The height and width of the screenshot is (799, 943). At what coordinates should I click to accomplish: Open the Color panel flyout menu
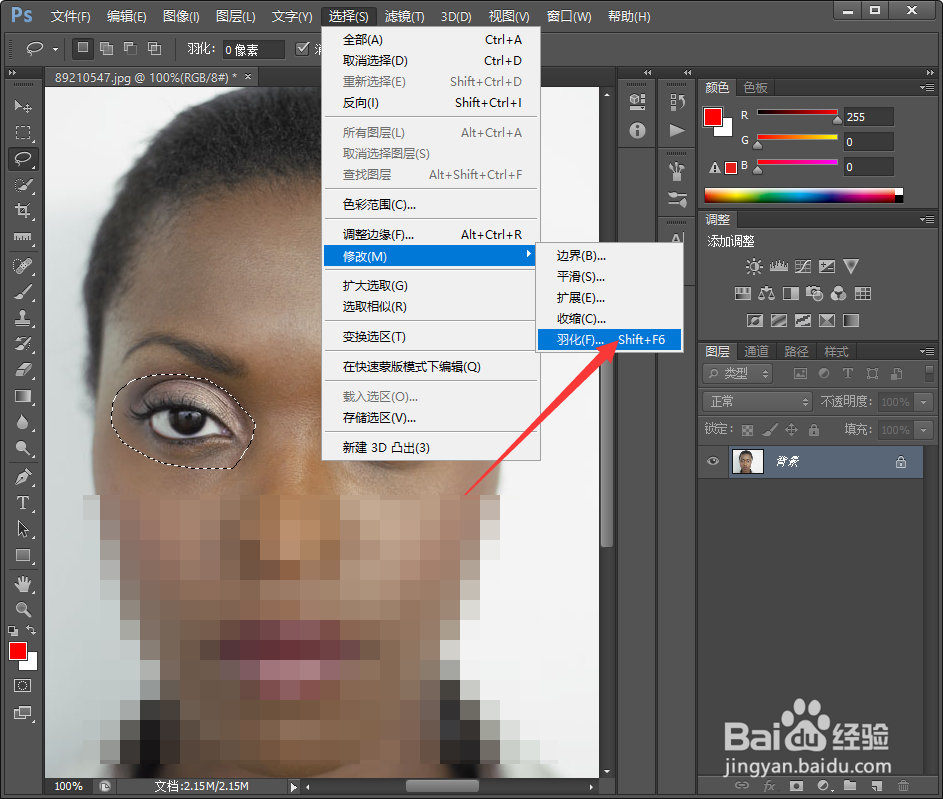pyautogui.click(x=927, y=88)
